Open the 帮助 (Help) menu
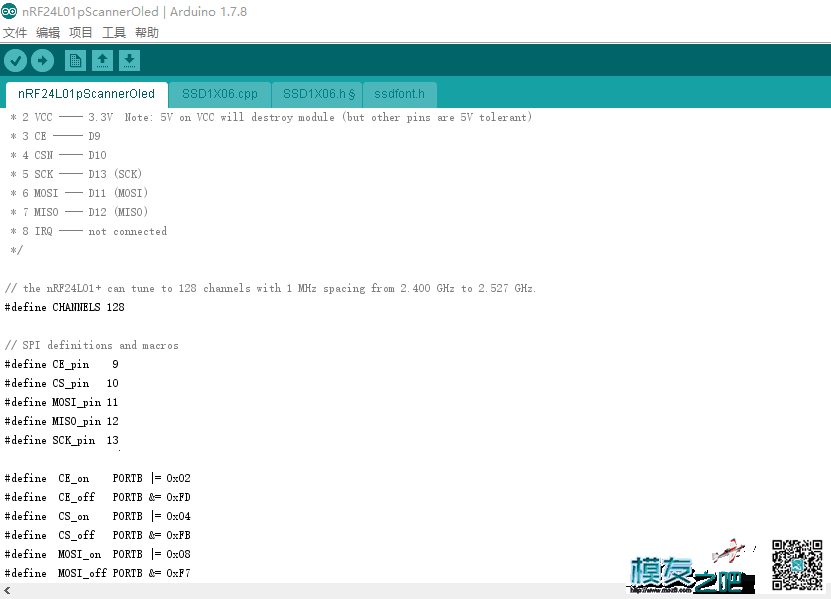Screen dimensions: 831x599 (x=147, y=33)
